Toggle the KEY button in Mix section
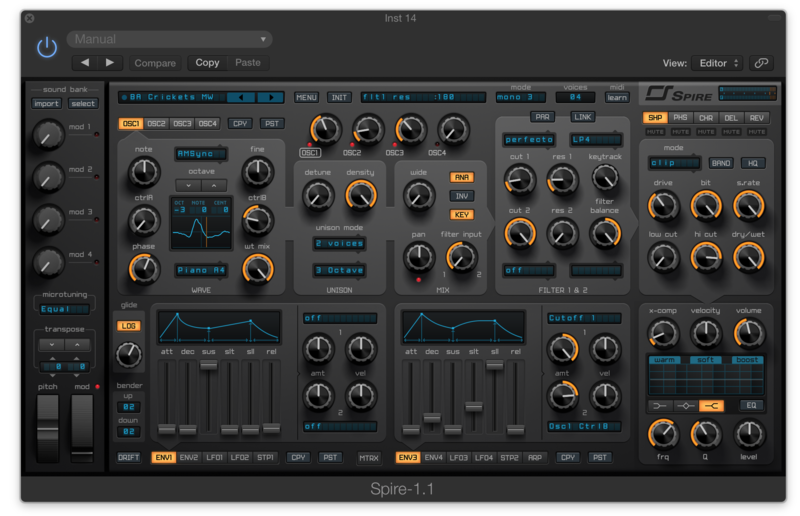The height and width of the screenshot is (516, 800). pos(461,215)
